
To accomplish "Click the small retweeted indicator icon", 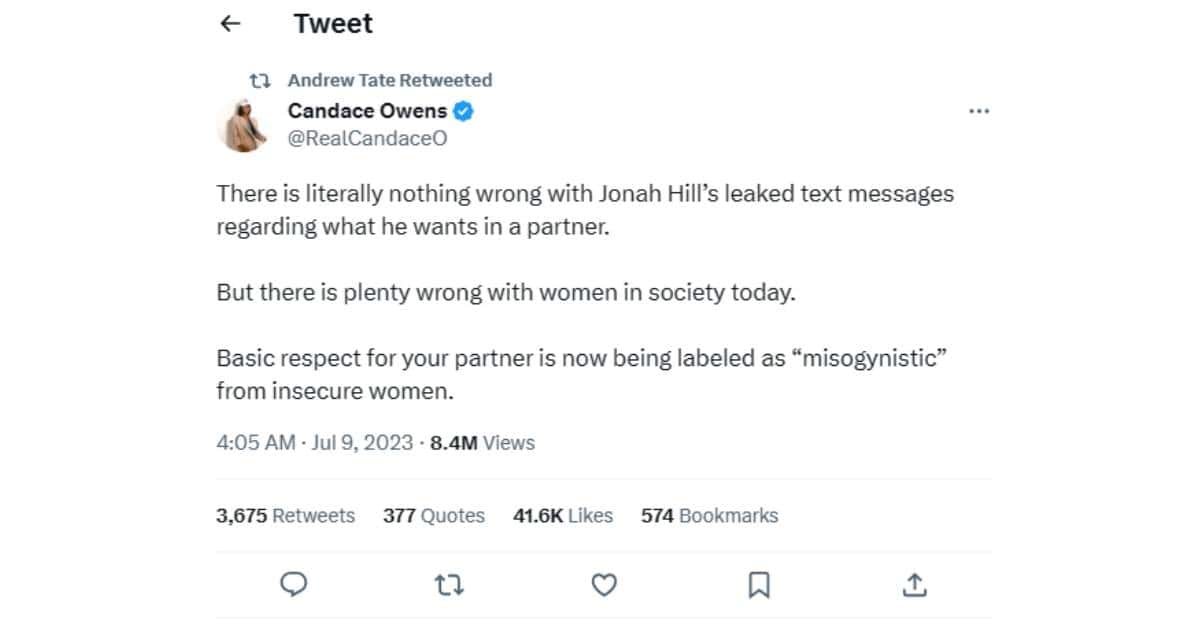I will (x=260, y=80).
